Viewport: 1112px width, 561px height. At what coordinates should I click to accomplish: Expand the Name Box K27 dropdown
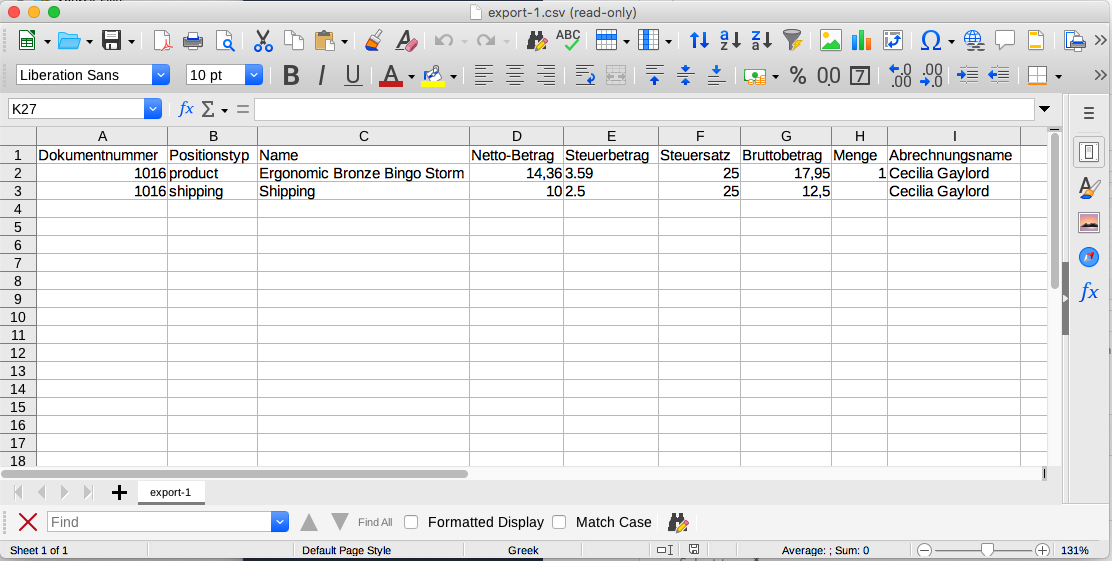152,109
